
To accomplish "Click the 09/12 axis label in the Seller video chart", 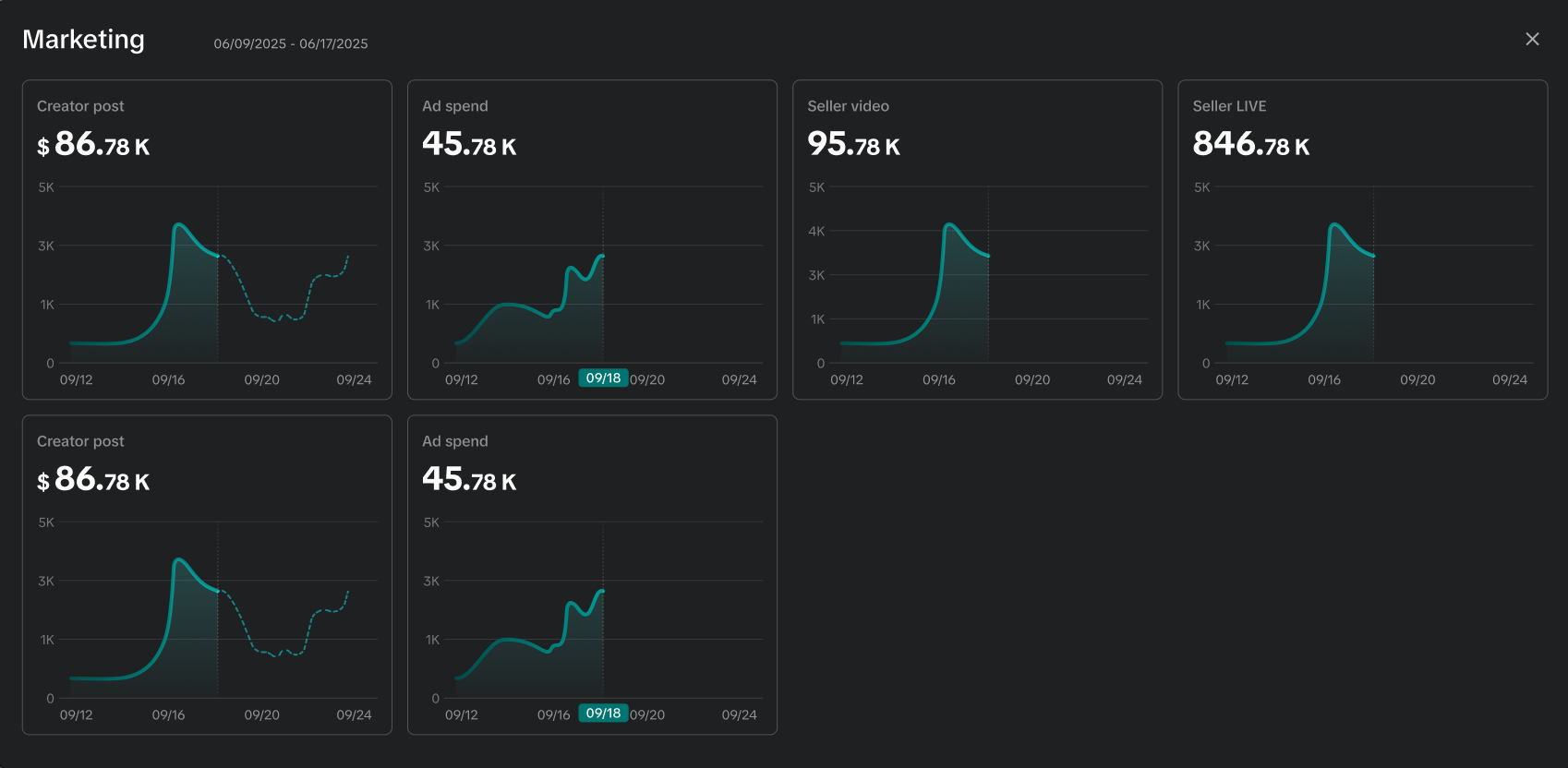I will click(846, 379).
